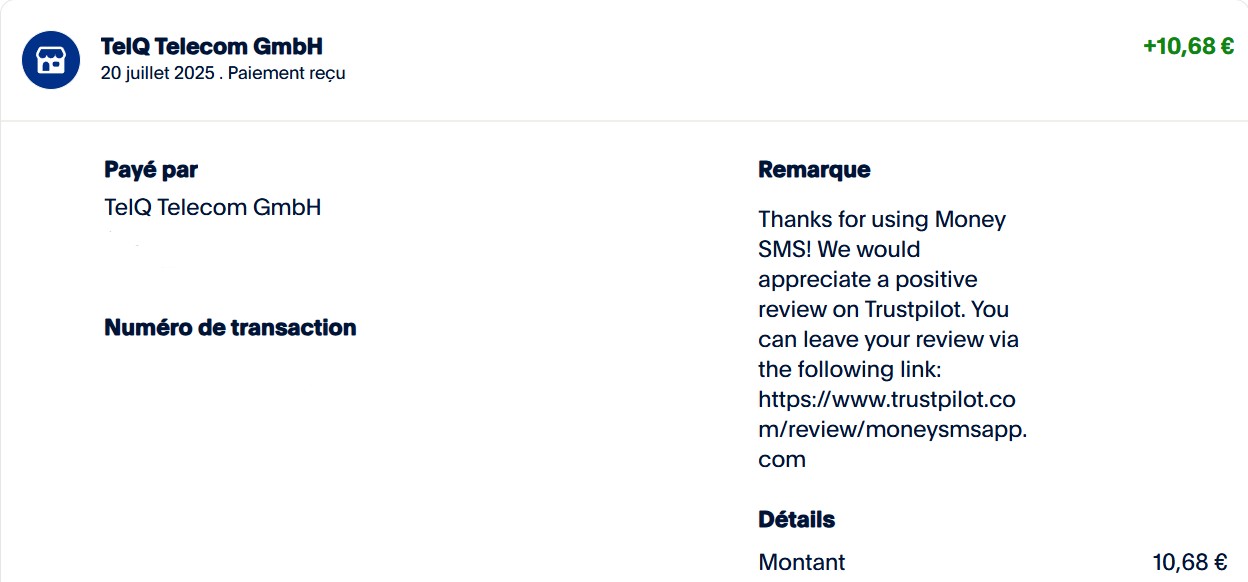1248x582 pixels.
Task: Click the 'appreciate a positive' note line
Action: click(x=868, y=279)
